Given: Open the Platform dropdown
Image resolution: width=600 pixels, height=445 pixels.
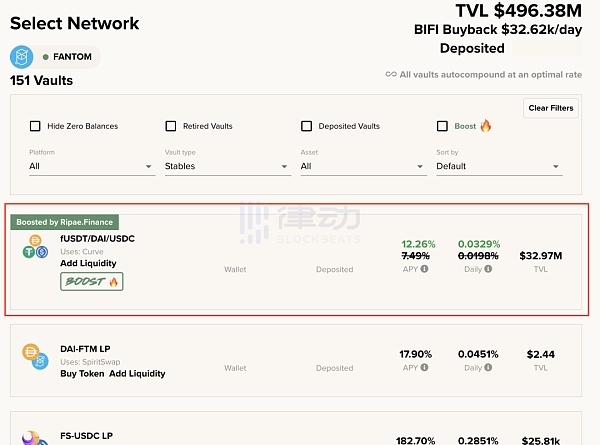Looking at the screenshot, I should 90,166.
